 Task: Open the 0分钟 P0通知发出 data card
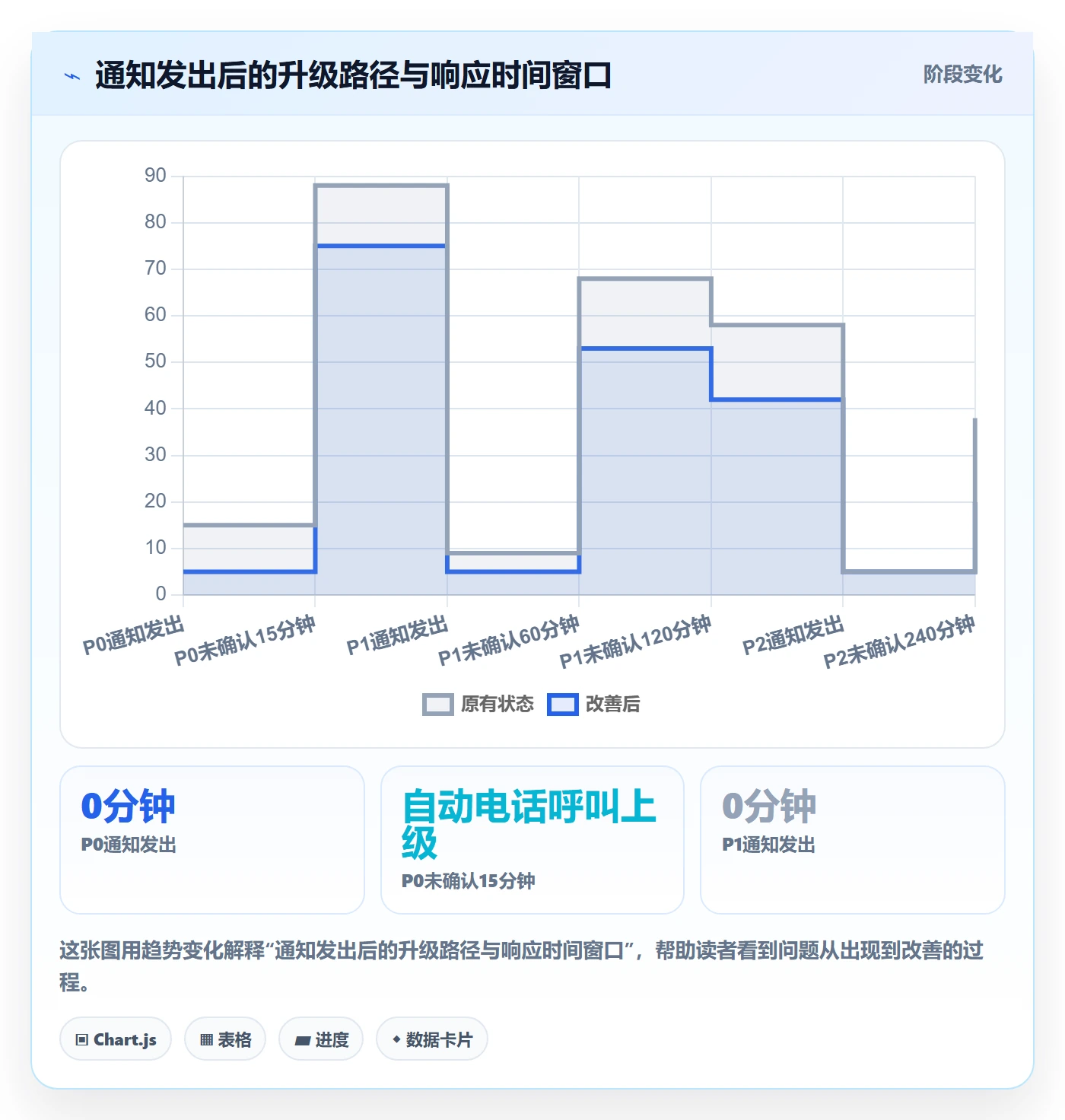click(x=212, y=839)
